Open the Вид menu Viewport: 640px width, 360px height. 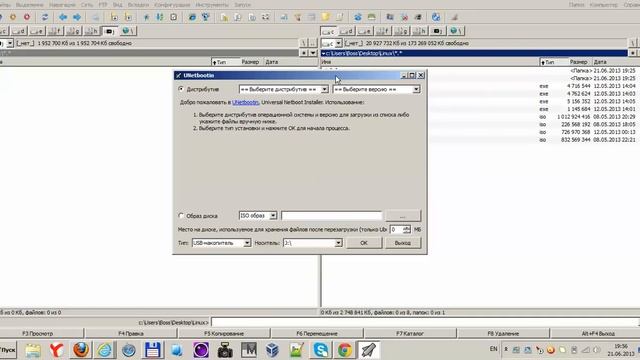click(x=117, y=5)
